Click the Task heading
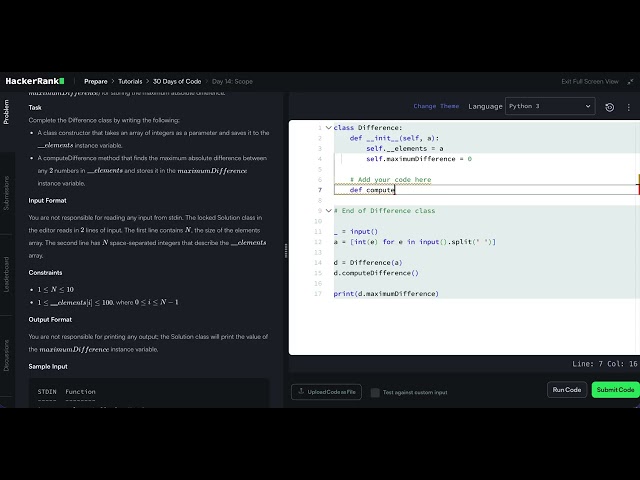 35,107
